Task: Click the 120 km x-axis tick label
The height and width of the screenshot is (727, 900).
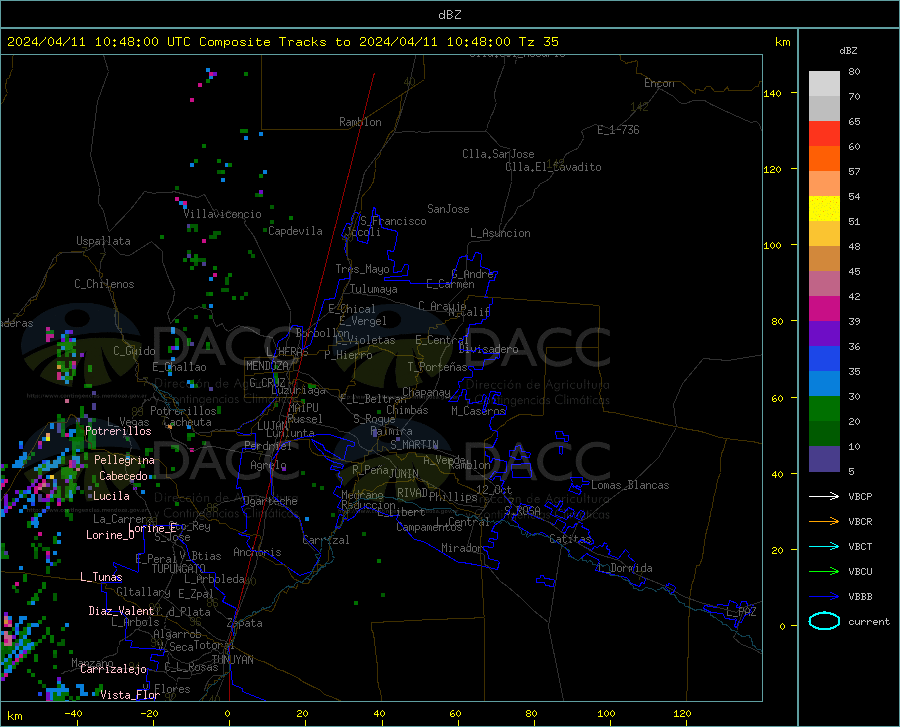Action: 682,713
